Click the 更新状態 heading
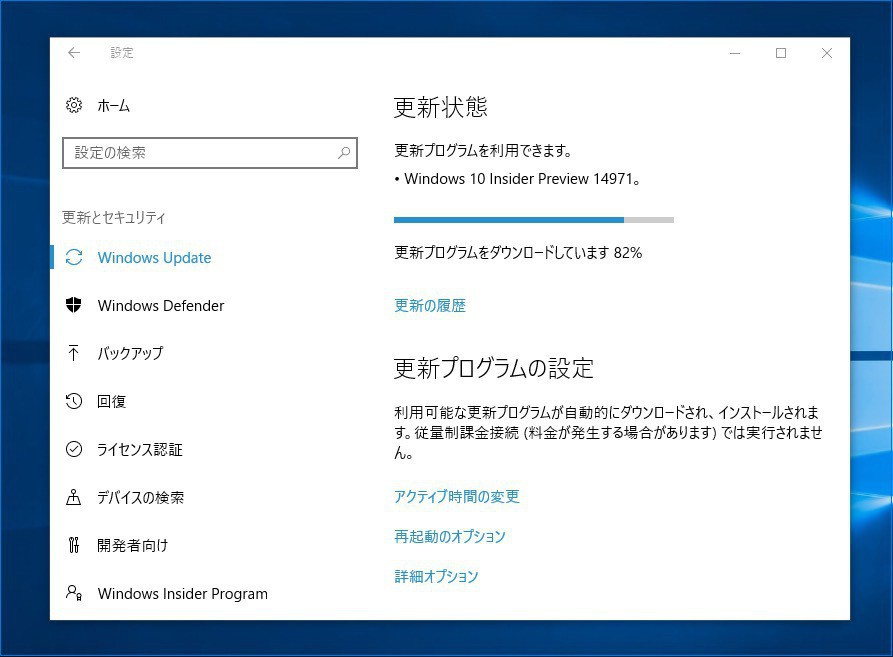The image size is (893, 657). coord(441,107)
